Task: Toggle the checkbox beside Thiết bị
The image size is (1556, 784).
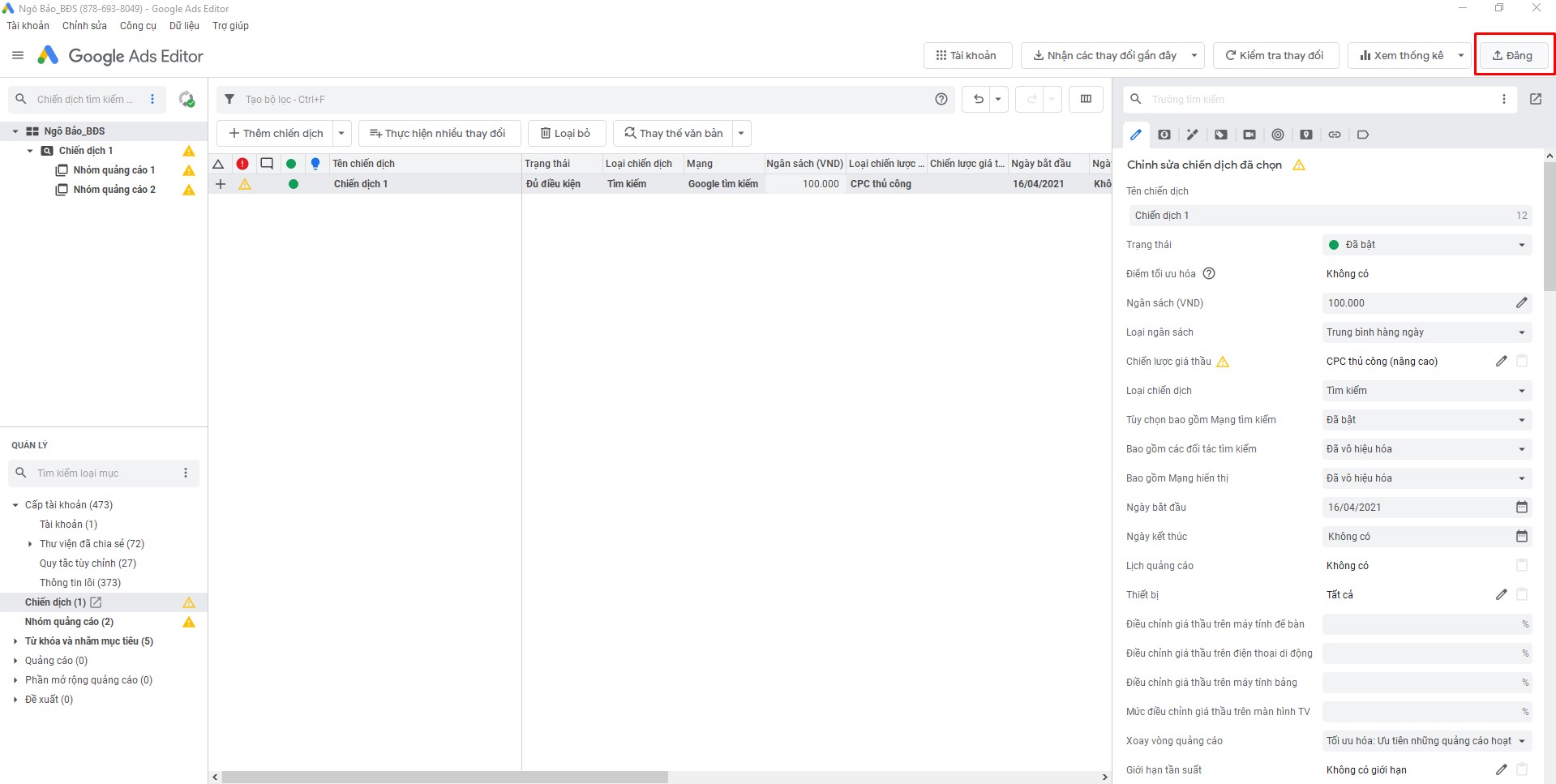Action: click(1521, 594)
